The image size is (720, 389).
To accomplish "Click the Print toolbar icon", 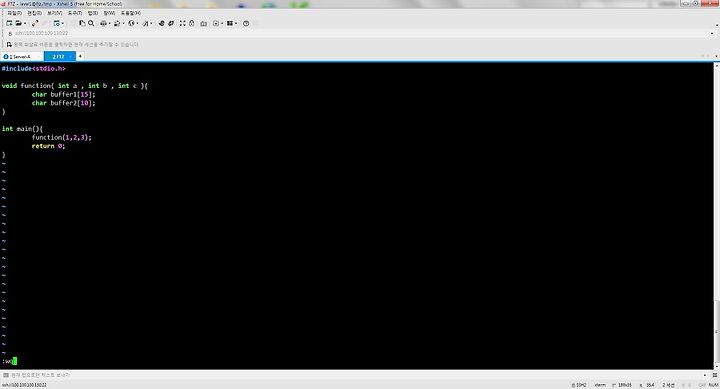I will pyautogui.click(x=103, y=23).
